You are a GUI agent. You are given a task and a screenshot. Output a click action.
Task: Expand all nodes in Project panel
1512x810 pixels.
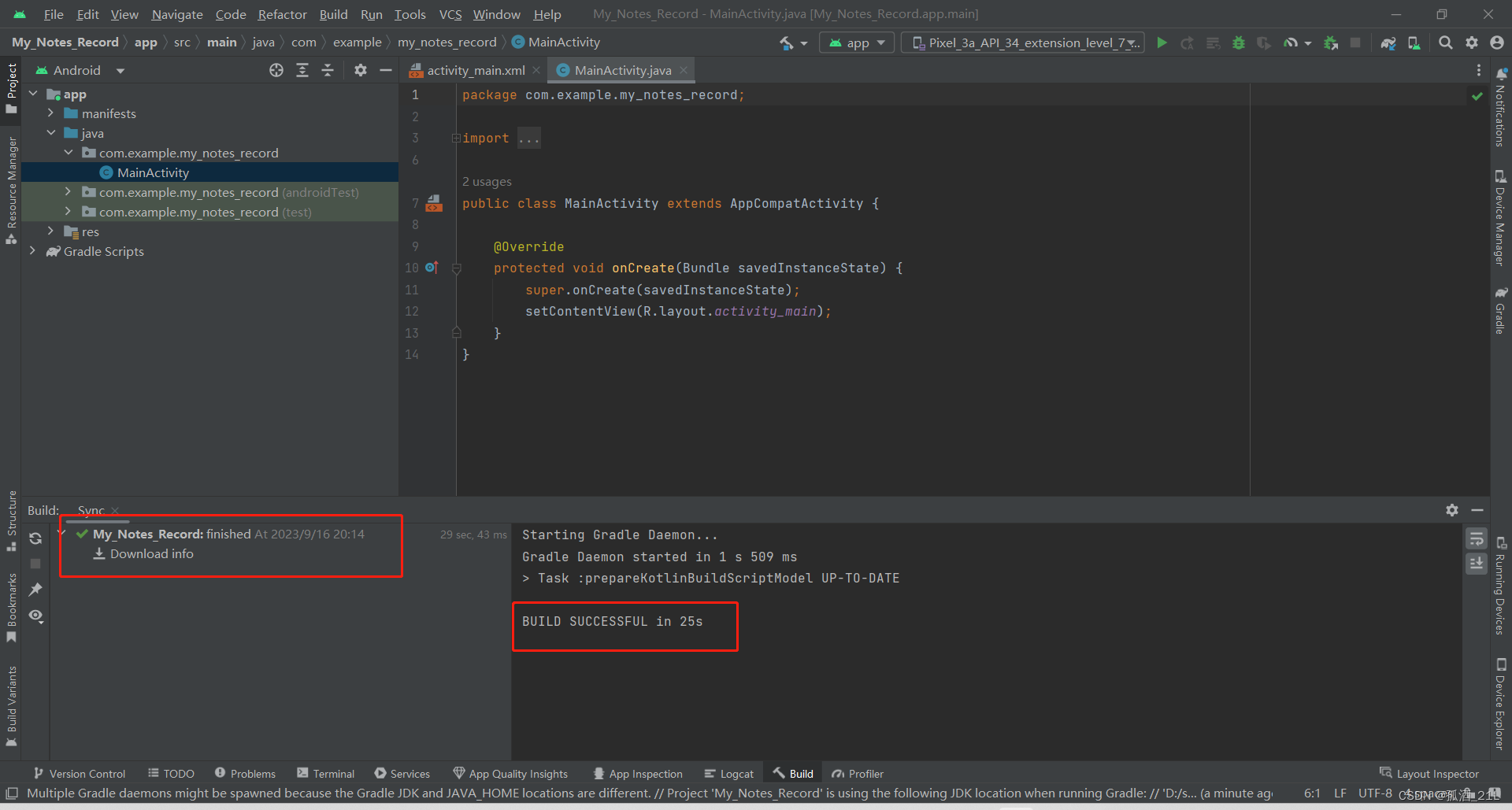pyautogui.click(x=302, y=70)
